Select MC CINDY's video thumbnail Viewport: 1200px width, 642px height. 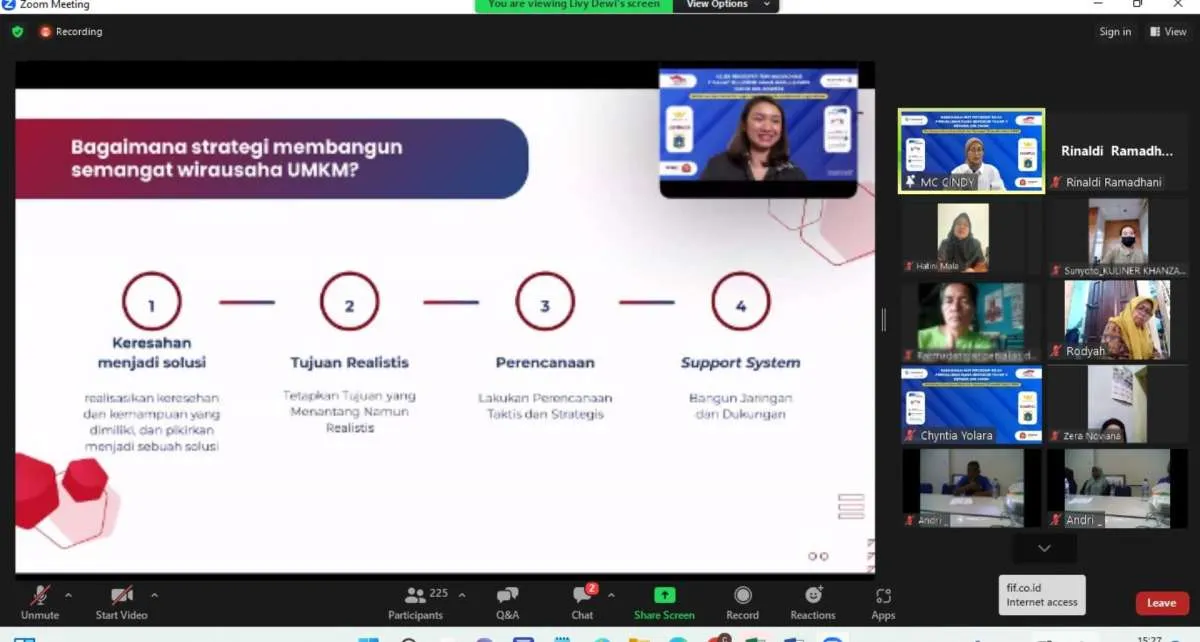[970, 150]
